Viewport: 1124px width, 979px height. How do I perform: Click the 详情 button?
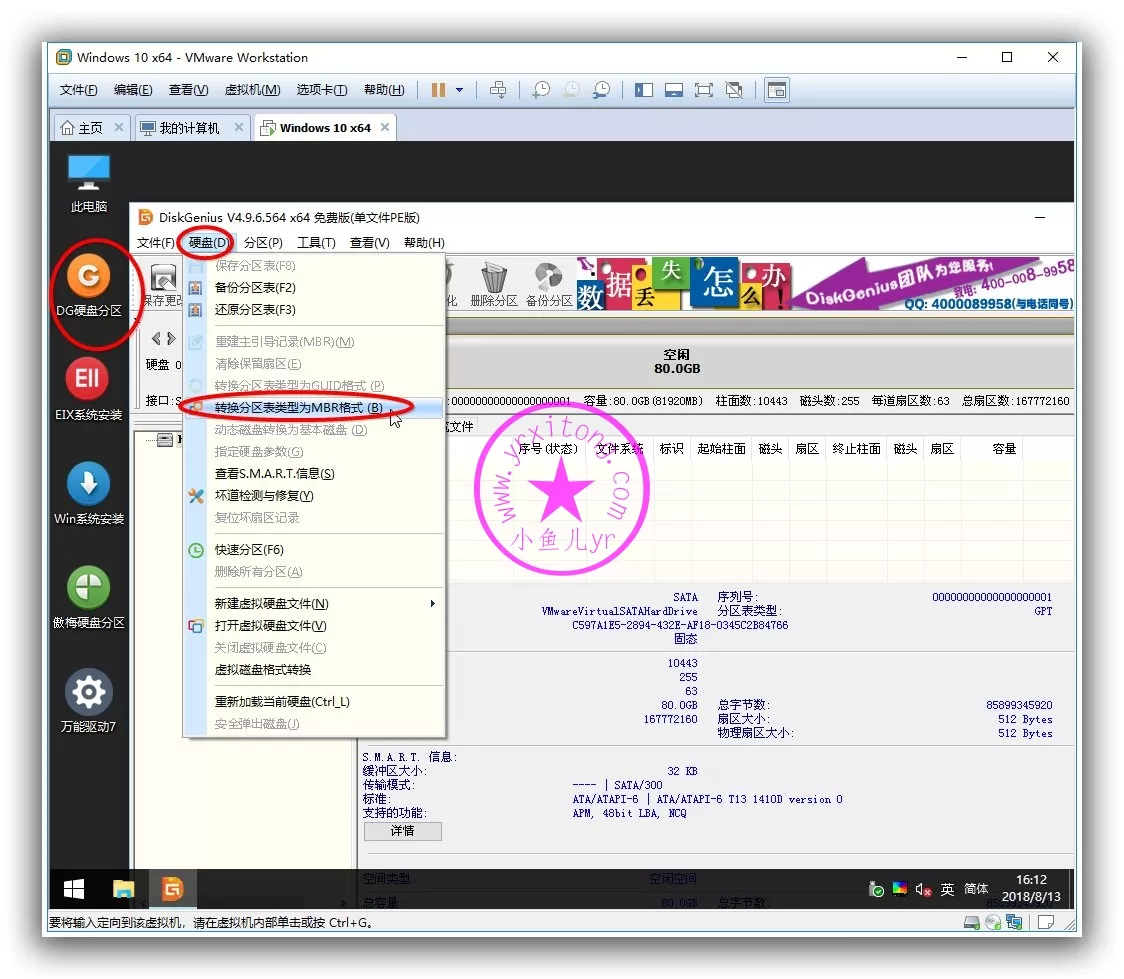pos(403,831)
